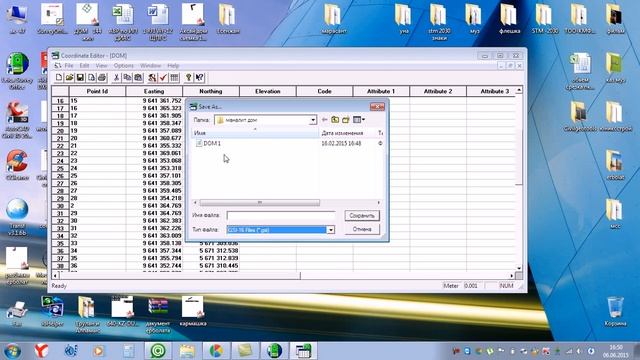This screenshot has width=640, height=360.
Task: Click the Open file toolbar icon
Action: point(69,78)
